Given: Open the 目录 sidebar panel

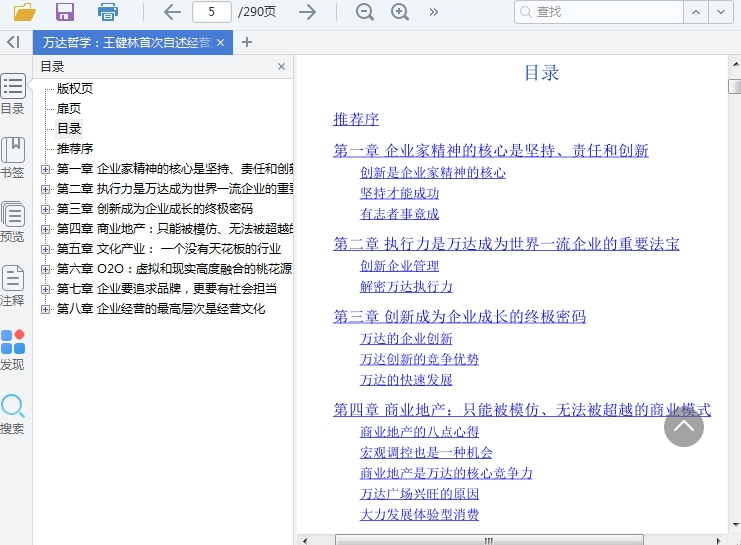Looking at the screenshot, I should pyautogui.click(x=13, y=94).
